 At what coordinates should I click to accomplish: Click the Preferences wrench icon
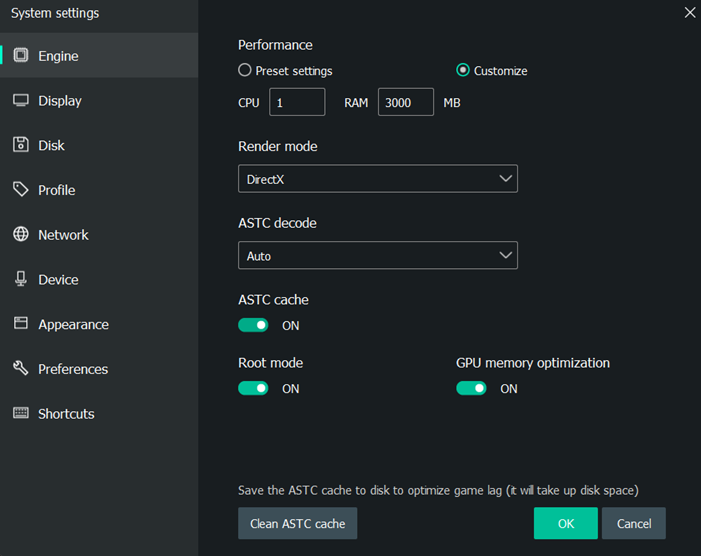(21, 368)
